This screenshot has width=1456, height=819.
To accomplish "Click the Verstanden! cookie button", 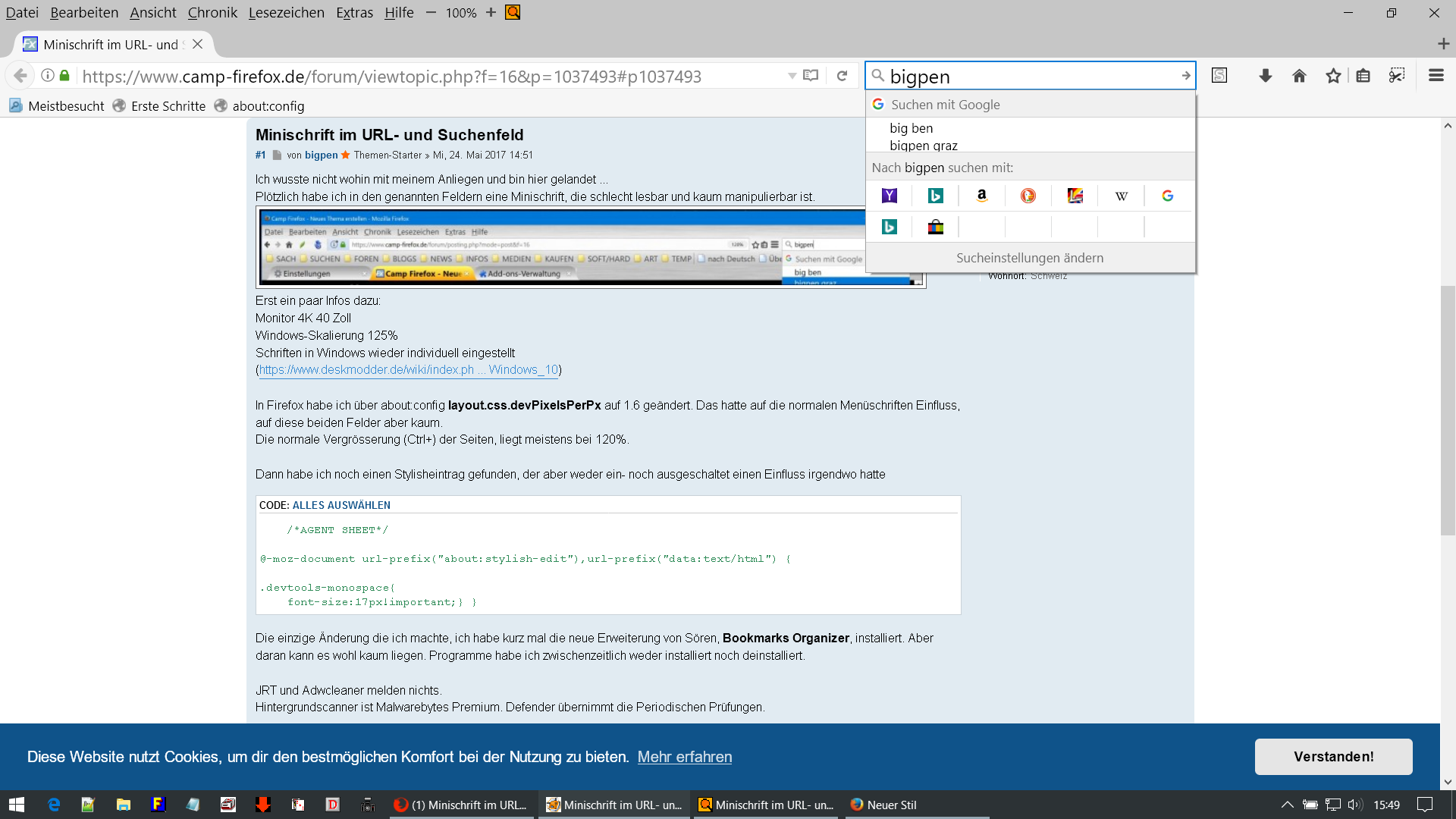I will pos(1333,757).
